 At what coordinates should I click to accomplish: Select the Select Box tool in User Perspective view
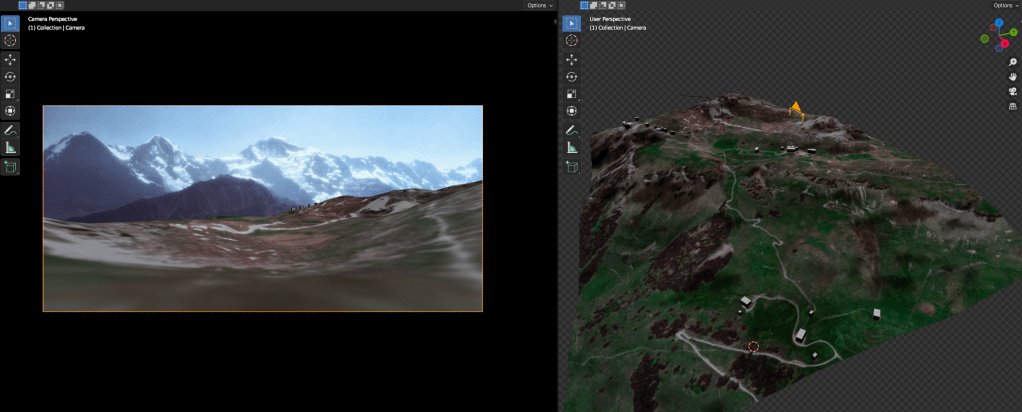point(572,24)
